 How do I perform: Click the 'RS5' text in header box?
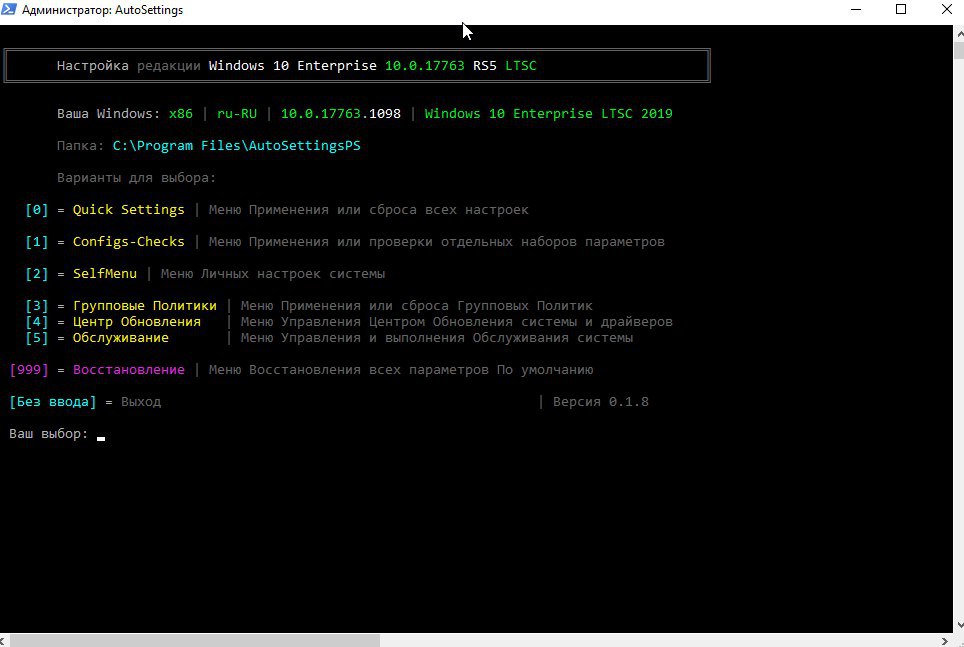(x=484, y=66)
